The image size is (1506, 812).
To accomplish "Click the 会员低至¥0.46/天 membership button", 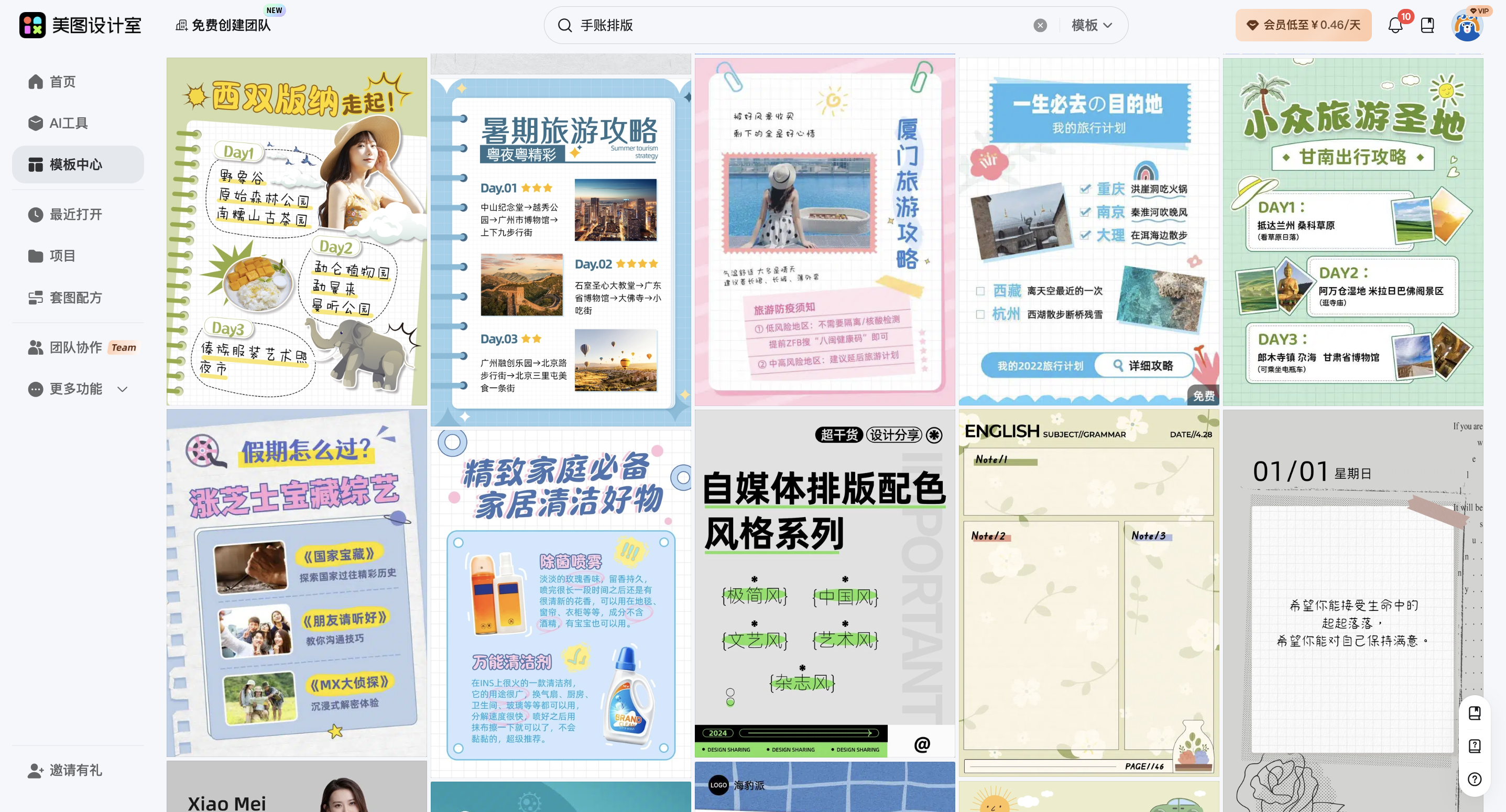I will [1303, 25].
